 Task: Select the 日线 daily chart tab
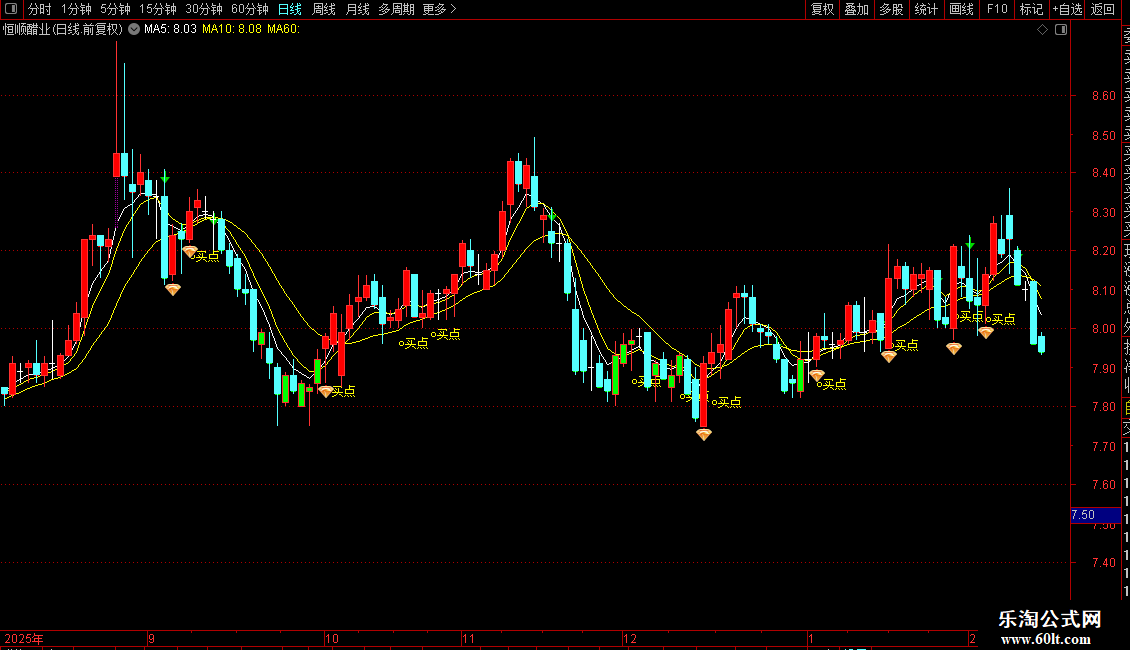[290, 9]
